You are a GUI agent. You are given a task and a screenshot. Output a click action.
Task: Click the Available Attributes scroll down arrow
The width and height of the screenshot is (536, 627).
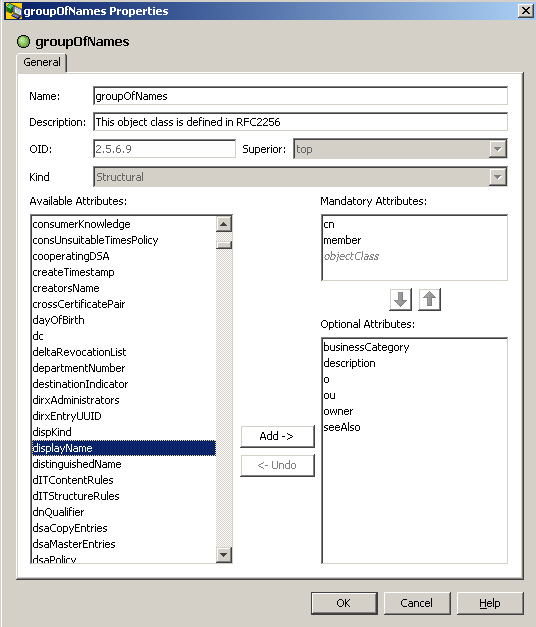pyautogui.click(x=224, y=555)
